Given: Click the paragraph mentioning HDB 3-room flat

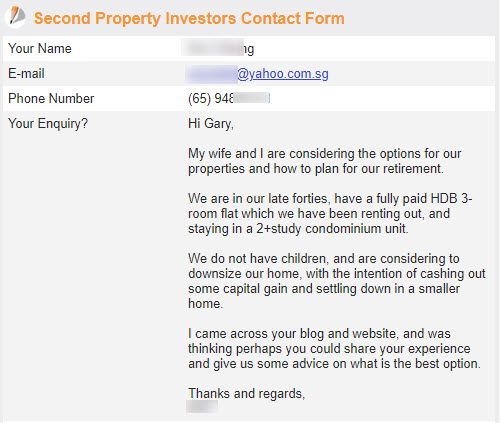Looking at the screenshot, I should 330,214.
